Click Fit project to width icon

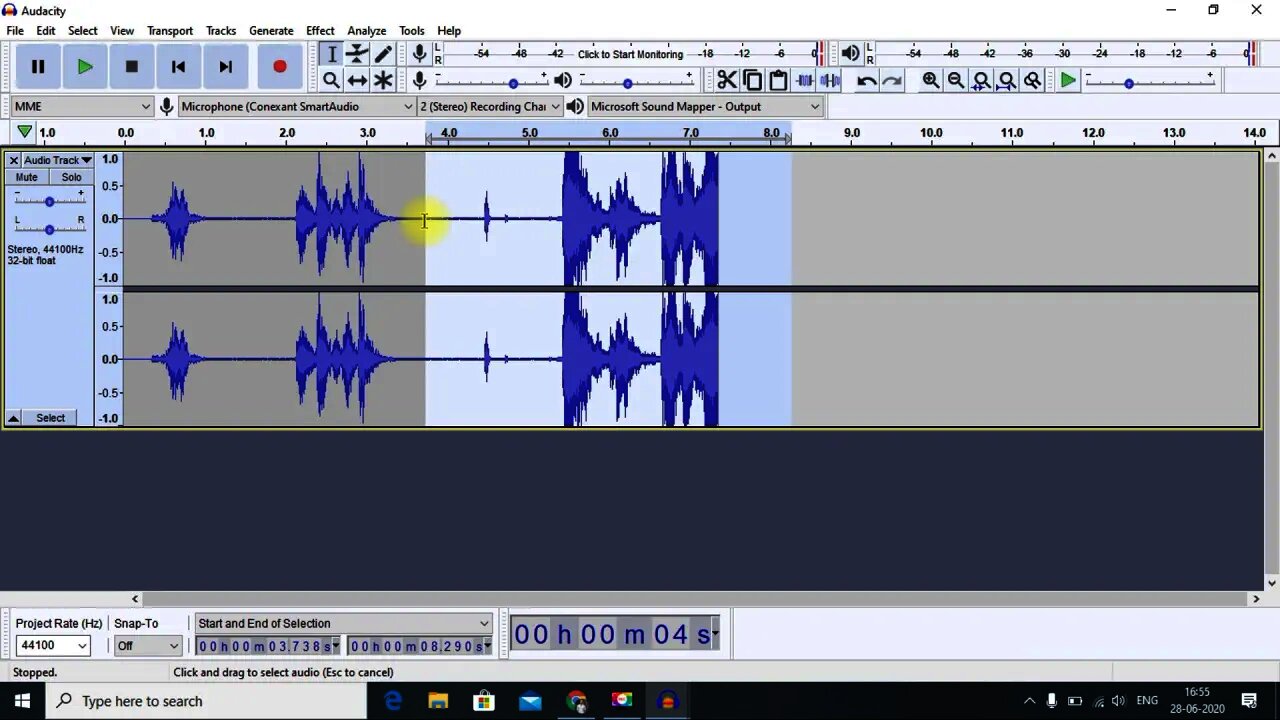[1007, 80]
